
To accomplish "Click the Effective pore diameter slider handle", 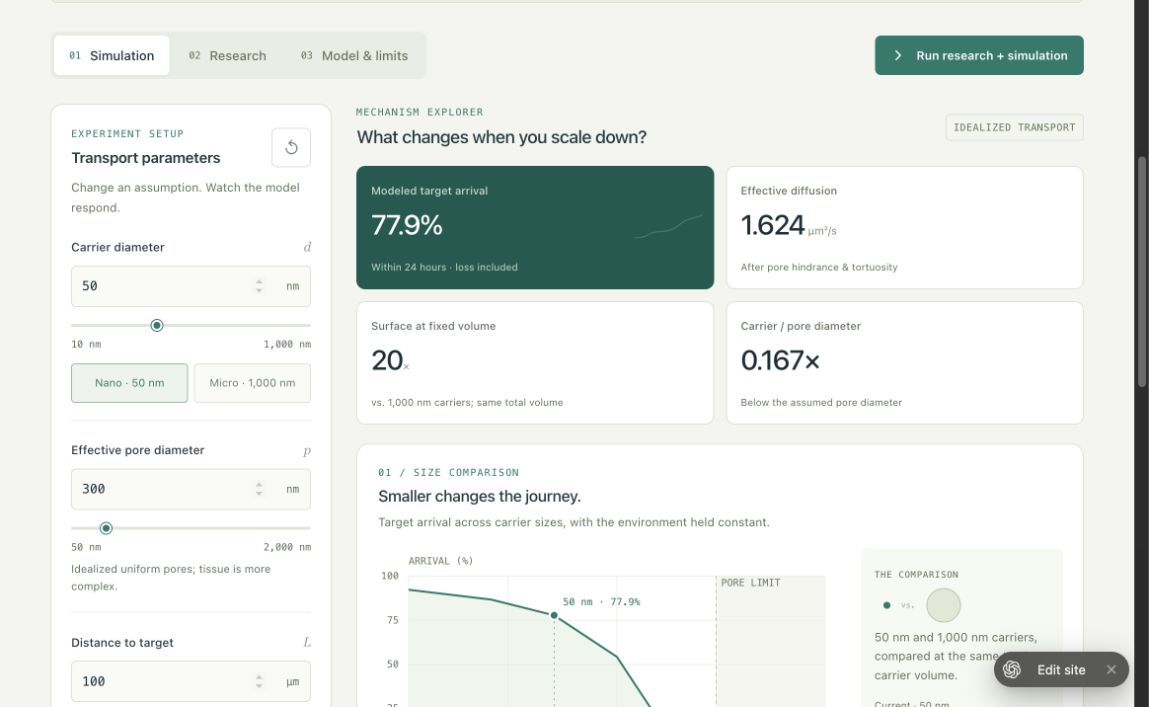I will pyautogui.click(x=106, y=528).
